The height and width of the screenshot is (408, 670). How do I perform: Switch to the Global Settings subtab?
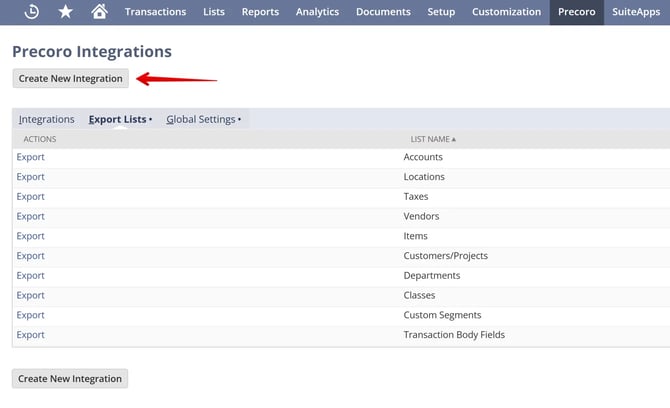click(x=201, y=119)
